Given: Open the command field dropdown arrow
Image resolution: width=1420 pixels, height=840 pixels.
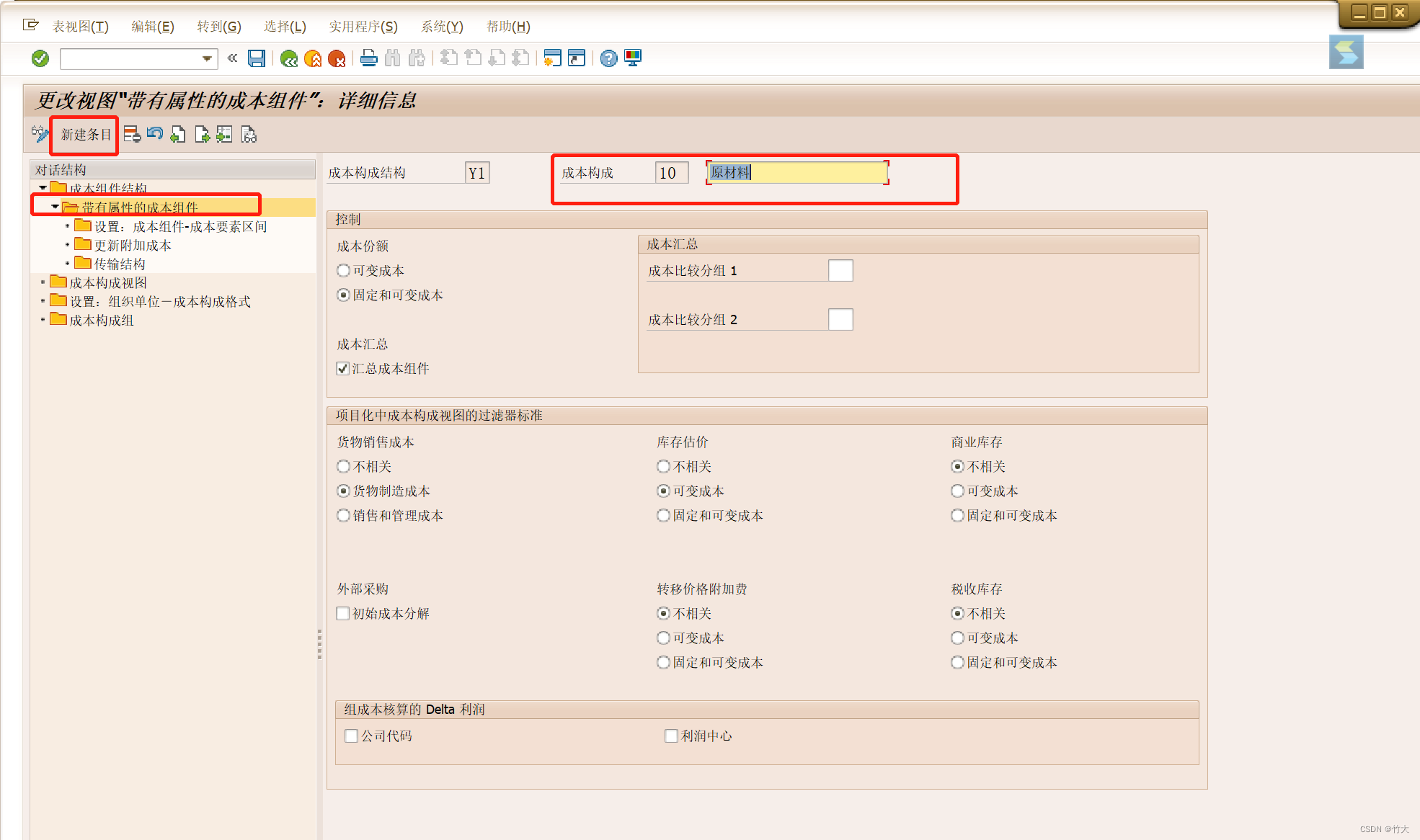Looking at the screenshot, I should click(207, 58).
